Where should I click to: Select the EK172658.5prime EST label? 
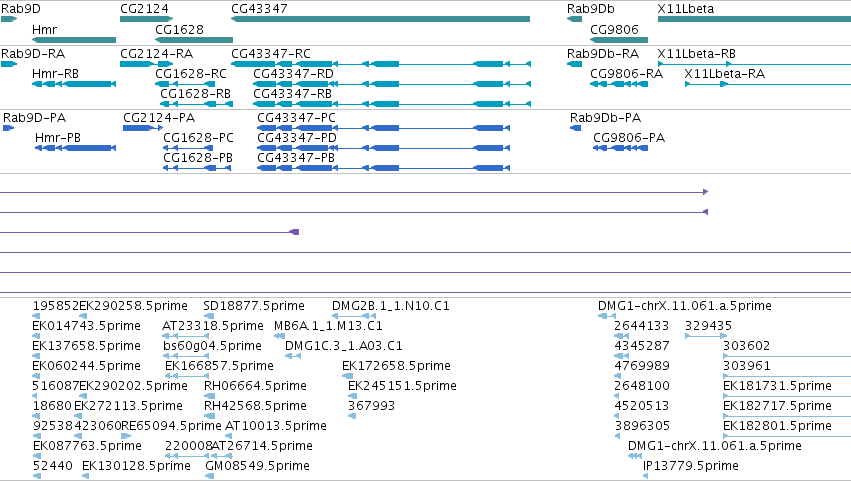click(x=396, y=366)
